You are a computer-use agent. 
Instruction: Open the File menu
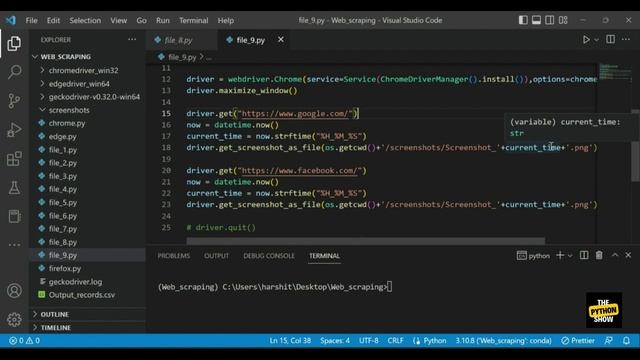tap(31, 20)
